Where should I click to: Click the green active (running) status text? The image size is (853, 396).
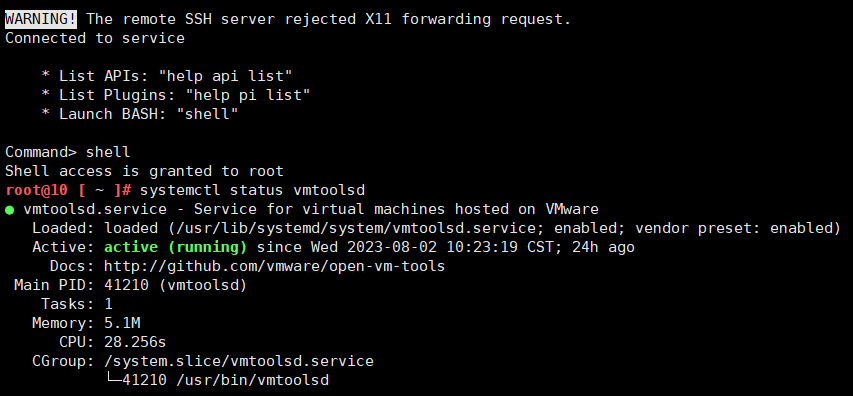coord(176,248)
